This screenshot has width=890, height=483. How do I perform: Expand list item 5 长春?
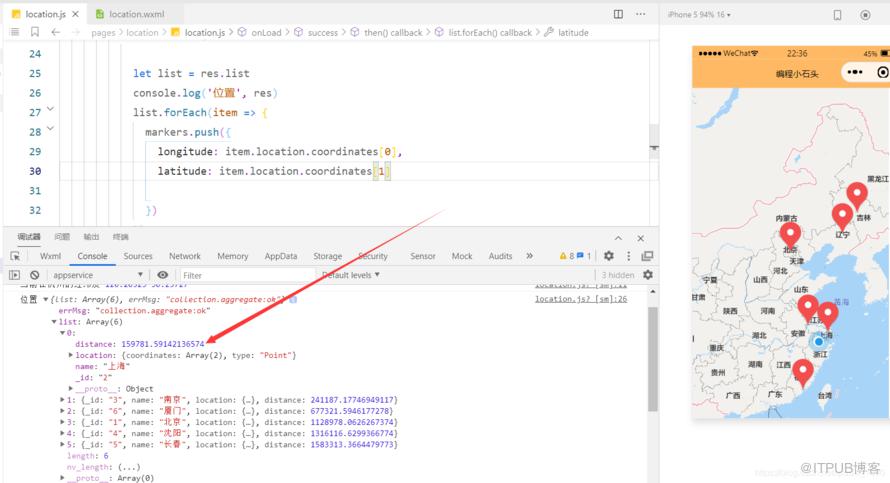click(x=62, y=444)
